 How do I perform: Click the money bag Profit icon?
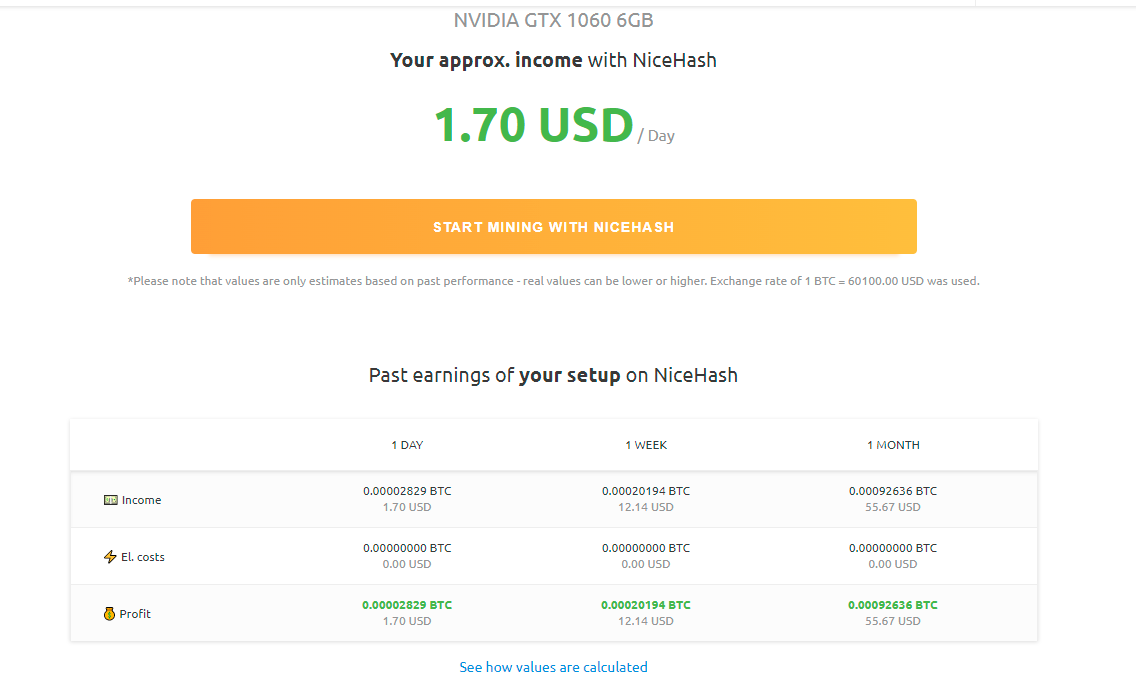pyautogui.click(x=110, y=614)
